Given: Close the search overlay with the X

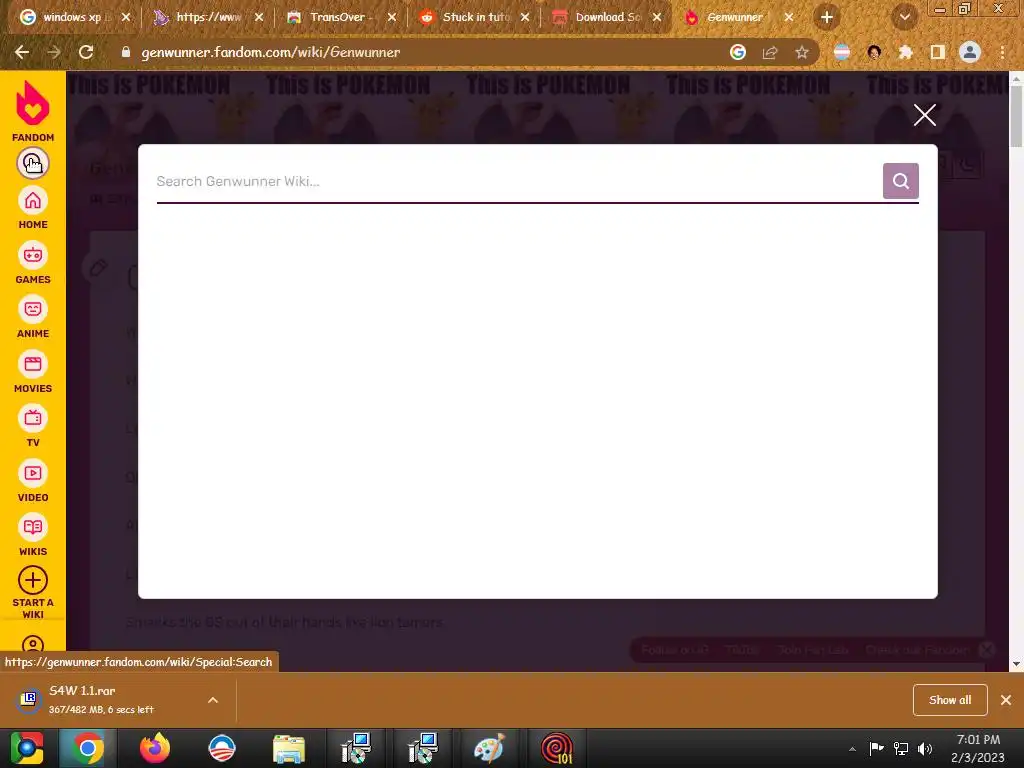Looking at the screenshot, I should pos(925,115).
